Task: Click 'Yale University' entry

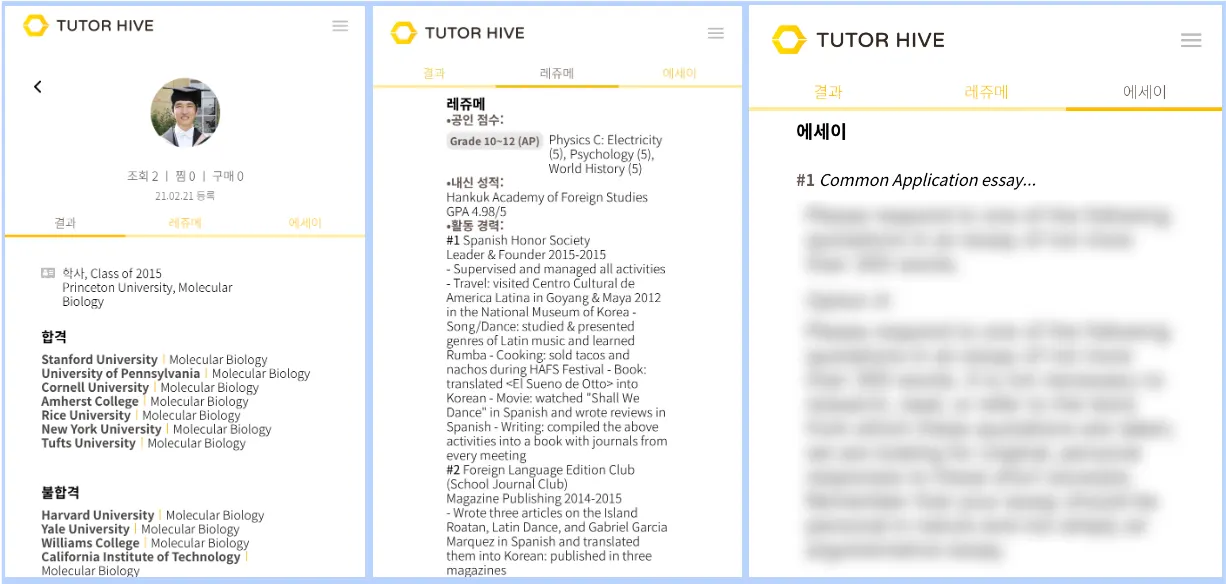Action: (85, 529)
